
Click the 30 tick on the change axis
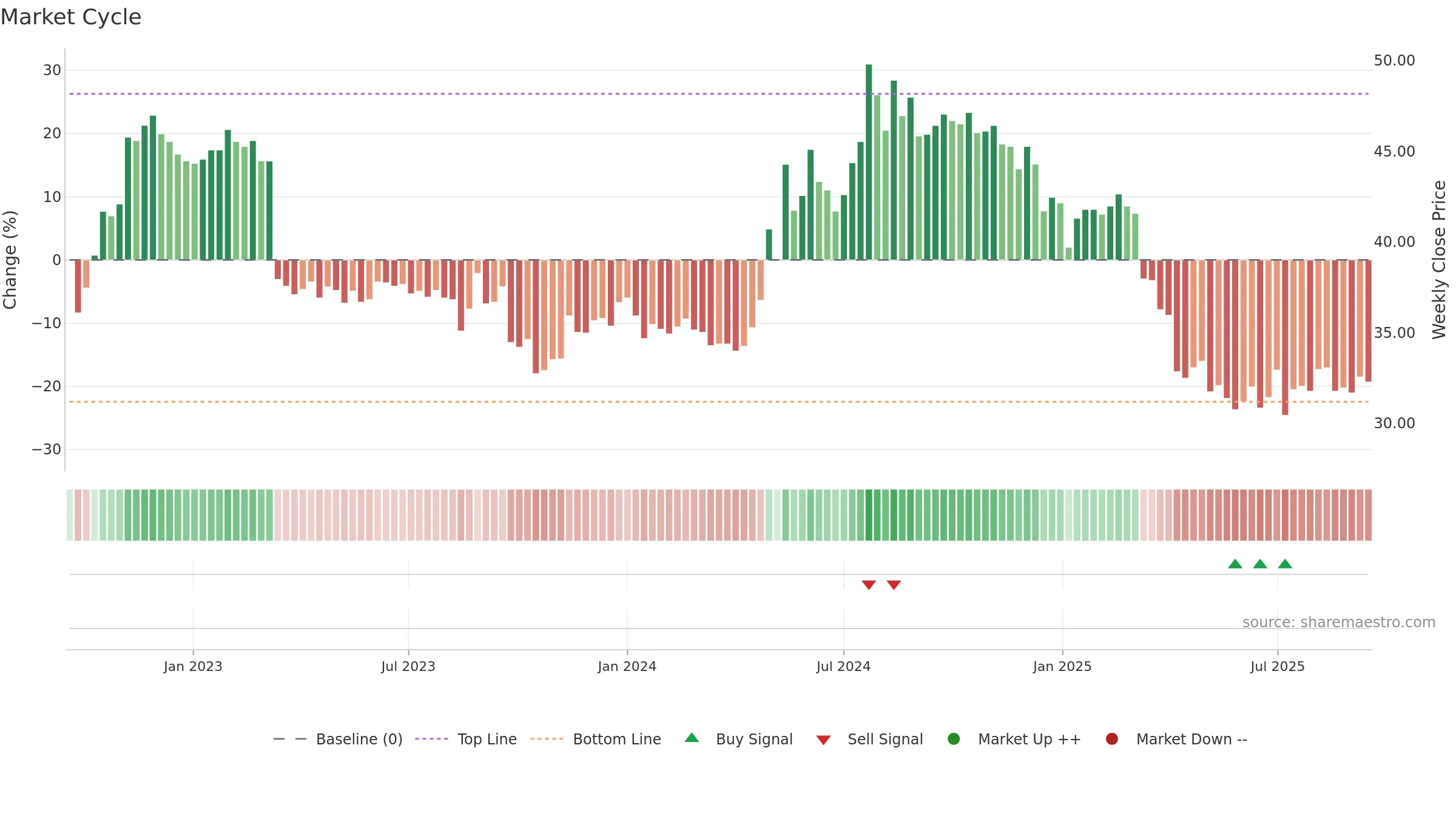point(52,70)
